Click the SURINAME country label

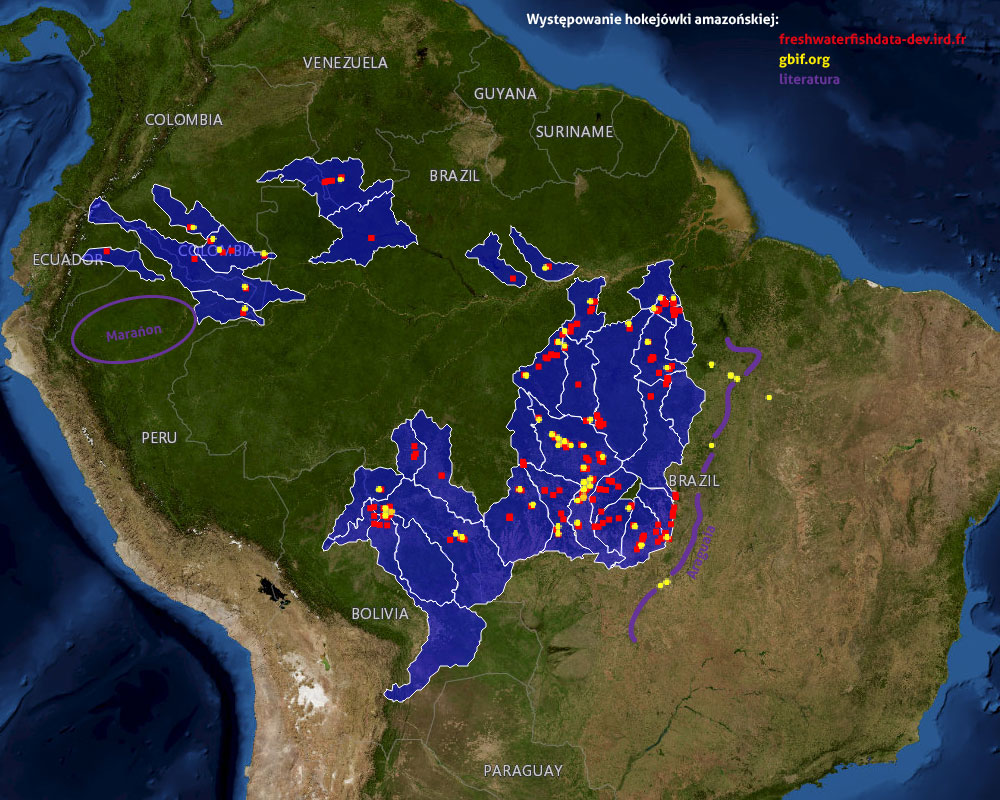pos(574,132)
